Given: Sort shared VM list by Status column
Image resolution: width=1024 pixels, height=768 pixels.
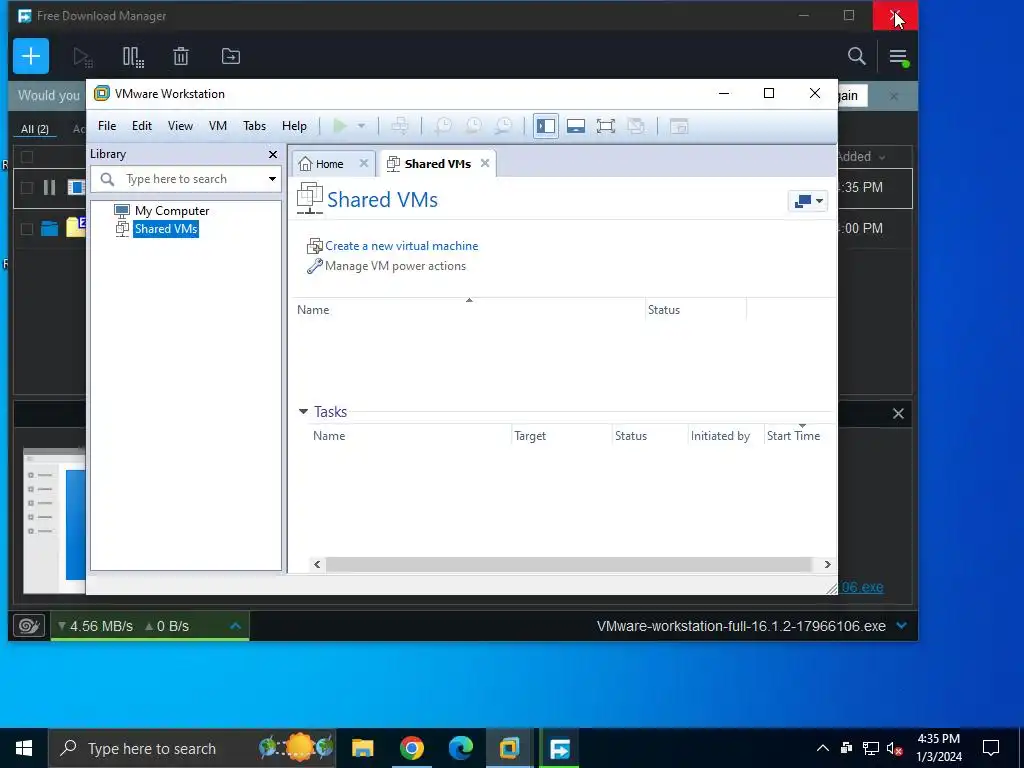Looking at the screenshot, I should [664, 310].
